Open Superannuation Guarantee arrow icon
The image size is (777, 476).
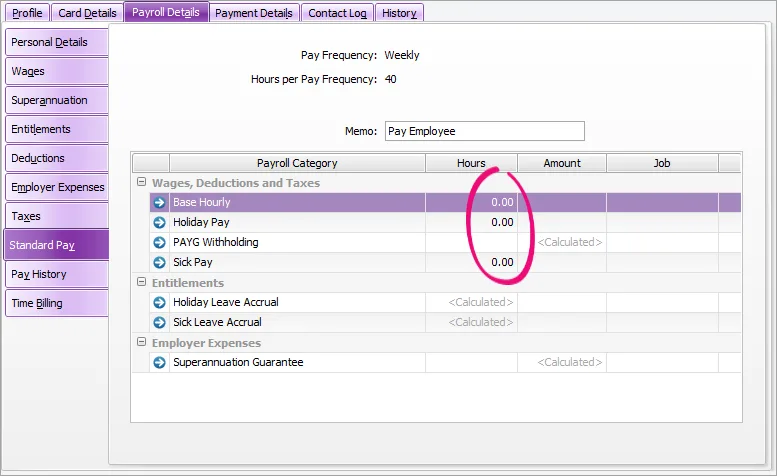pos(159,363)
